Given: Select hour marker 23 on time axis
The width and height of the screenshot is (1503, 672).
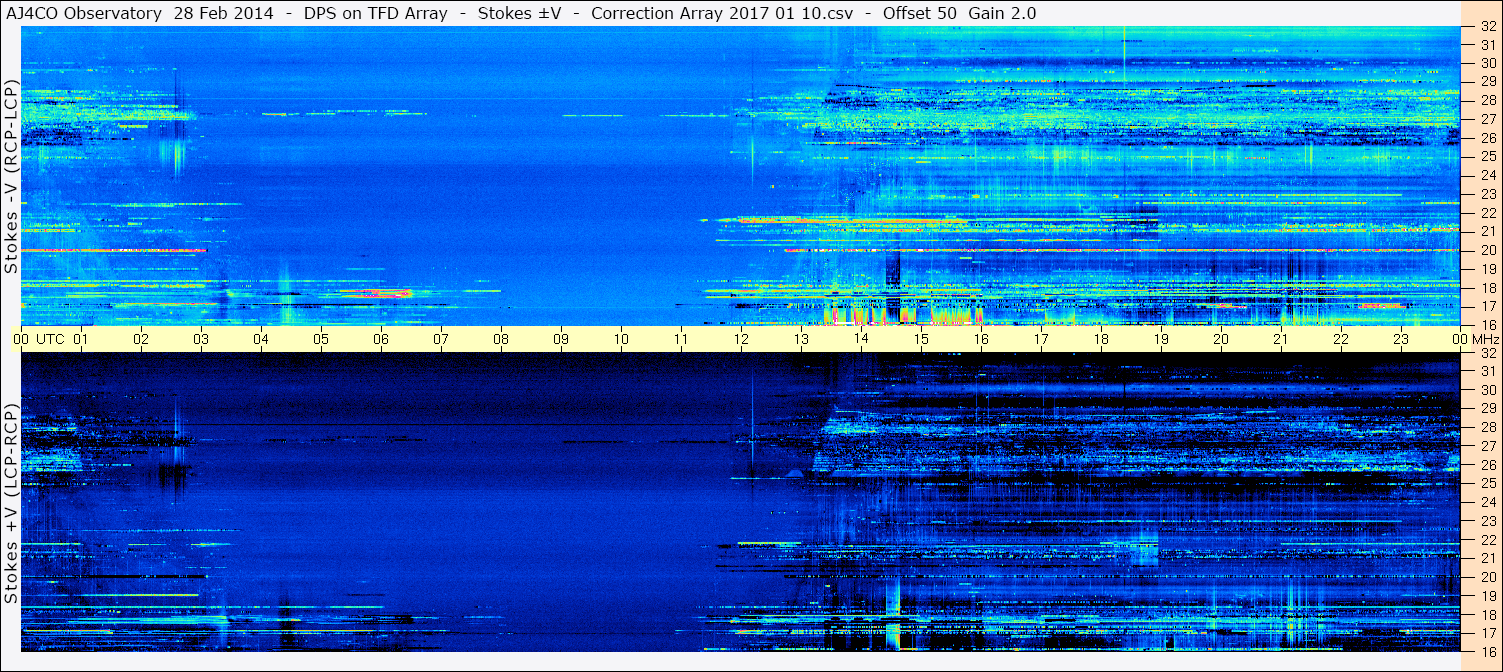Looking at the screenshot, I should (x=1401, y=339).
